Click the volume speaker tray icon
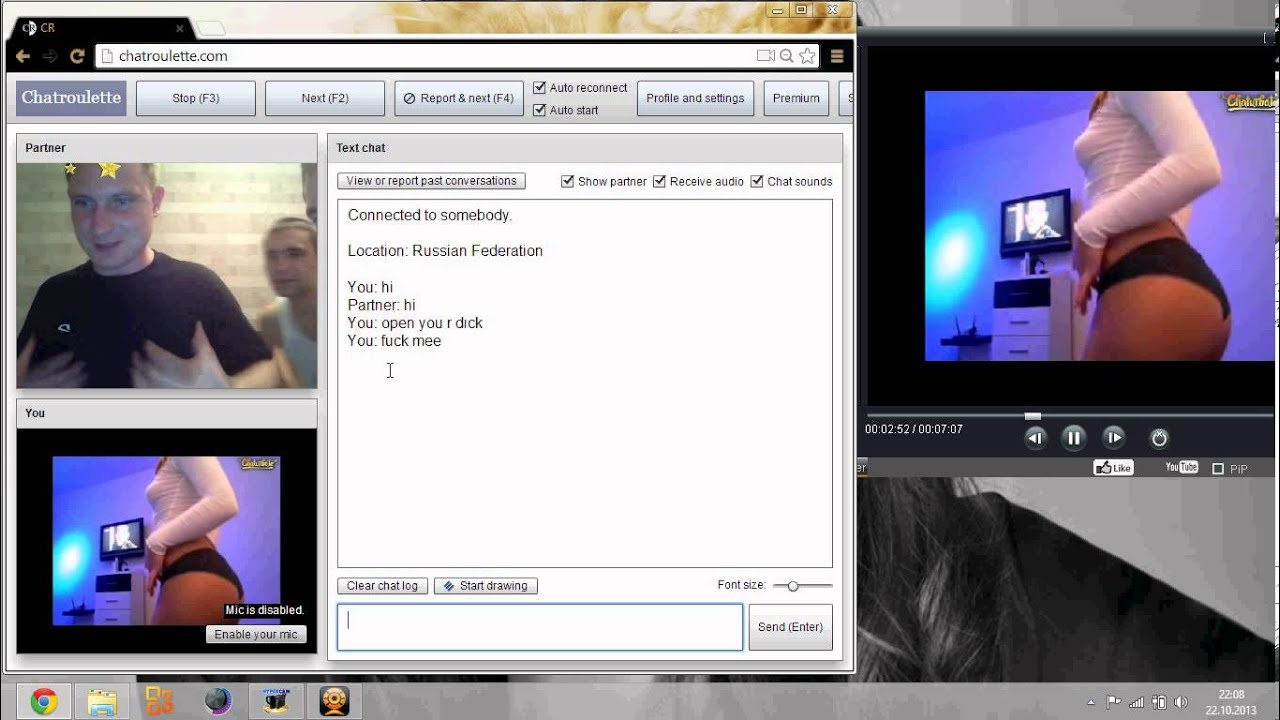Screen dimensions: 1280x720 click(x=1181, y=702)
